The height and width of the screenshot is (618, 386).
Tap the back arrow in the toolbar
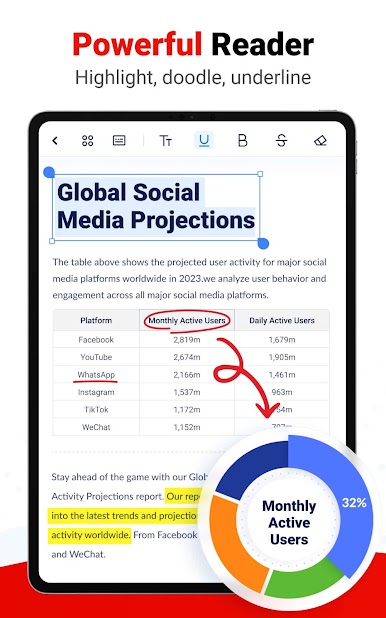point(55,140)
